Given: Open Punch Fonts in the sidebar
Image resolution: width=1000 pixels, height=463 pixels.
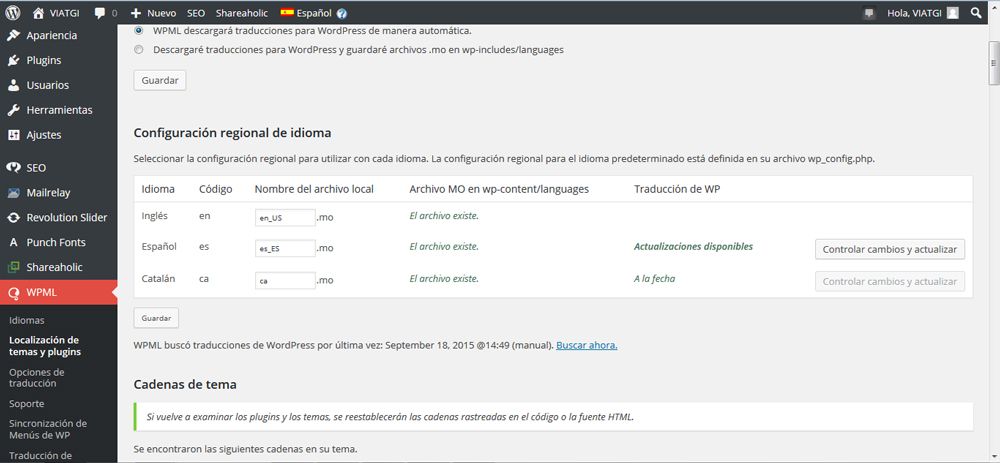Looking at the screenshot, I should (56, 242).
